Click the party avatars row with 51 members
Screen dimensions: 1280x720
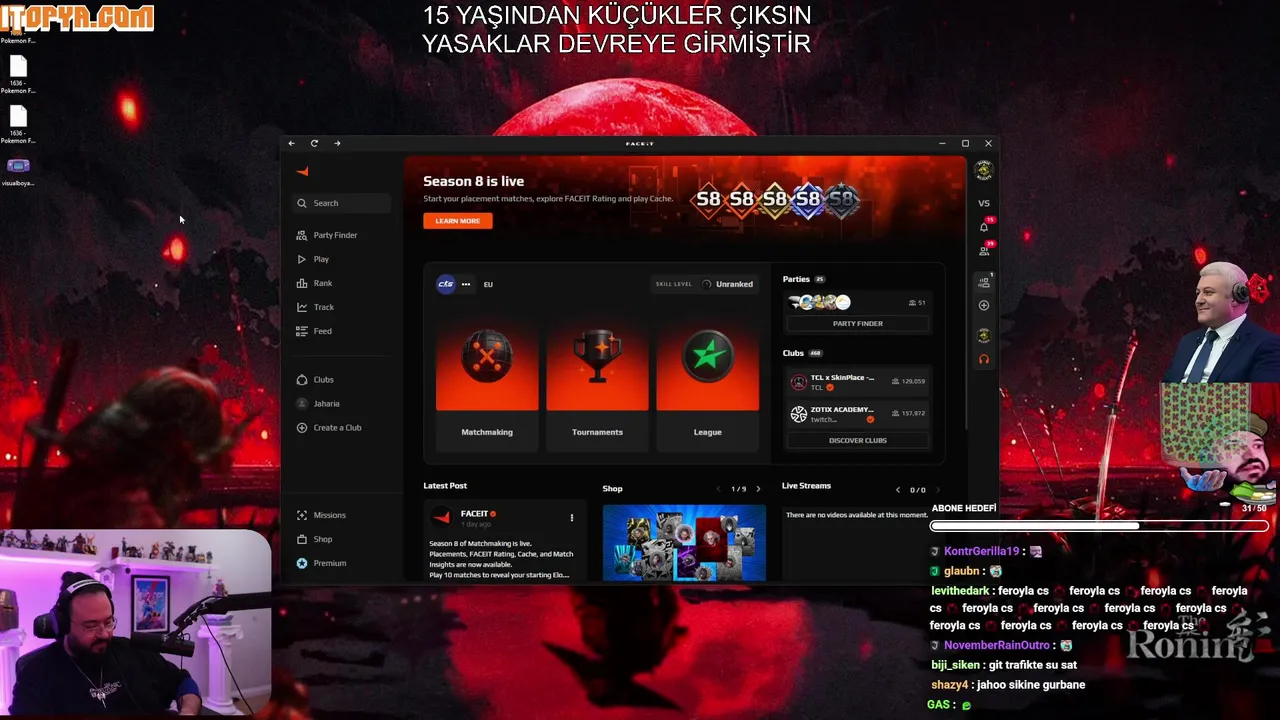tap(858, 302)
